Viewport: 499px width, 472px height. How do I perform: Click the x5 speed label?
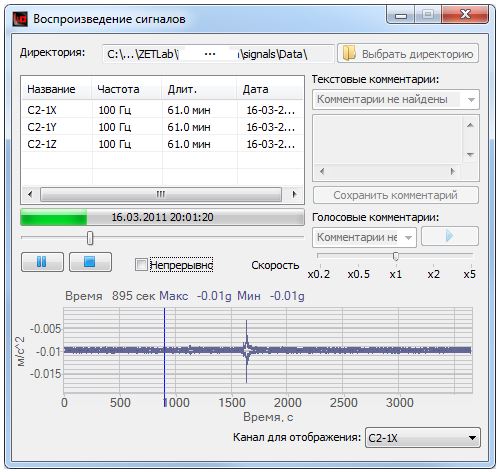tap(469, 274)
